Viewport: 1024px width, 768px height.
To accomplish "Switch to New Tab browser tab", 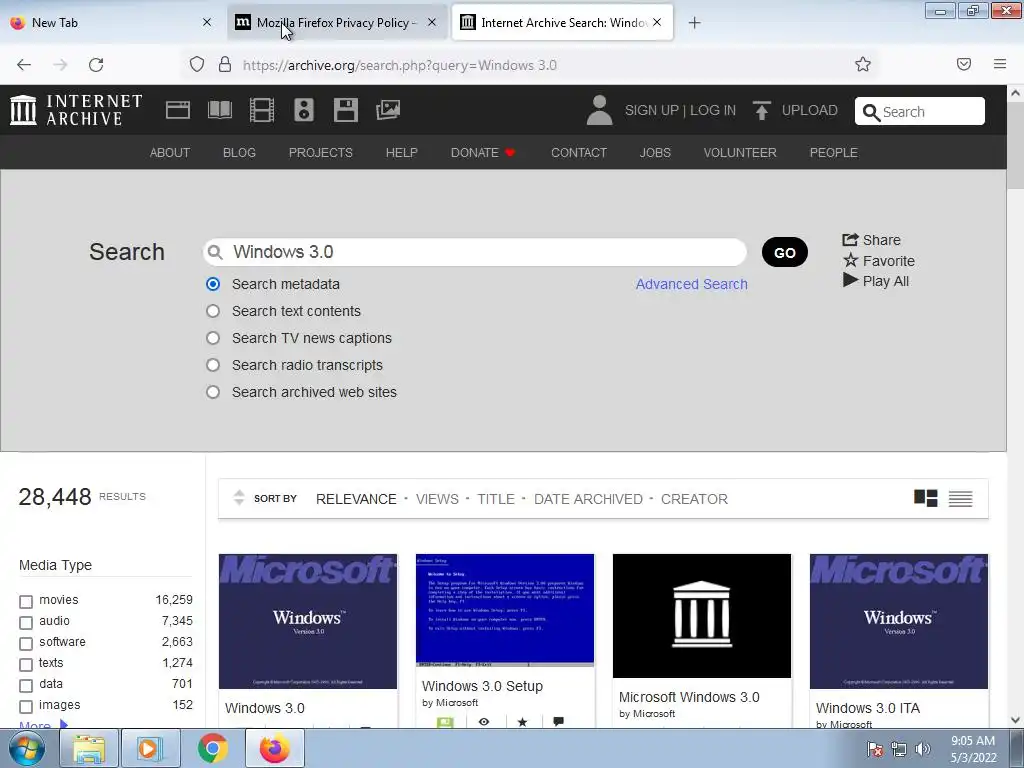I will [111, 23].
